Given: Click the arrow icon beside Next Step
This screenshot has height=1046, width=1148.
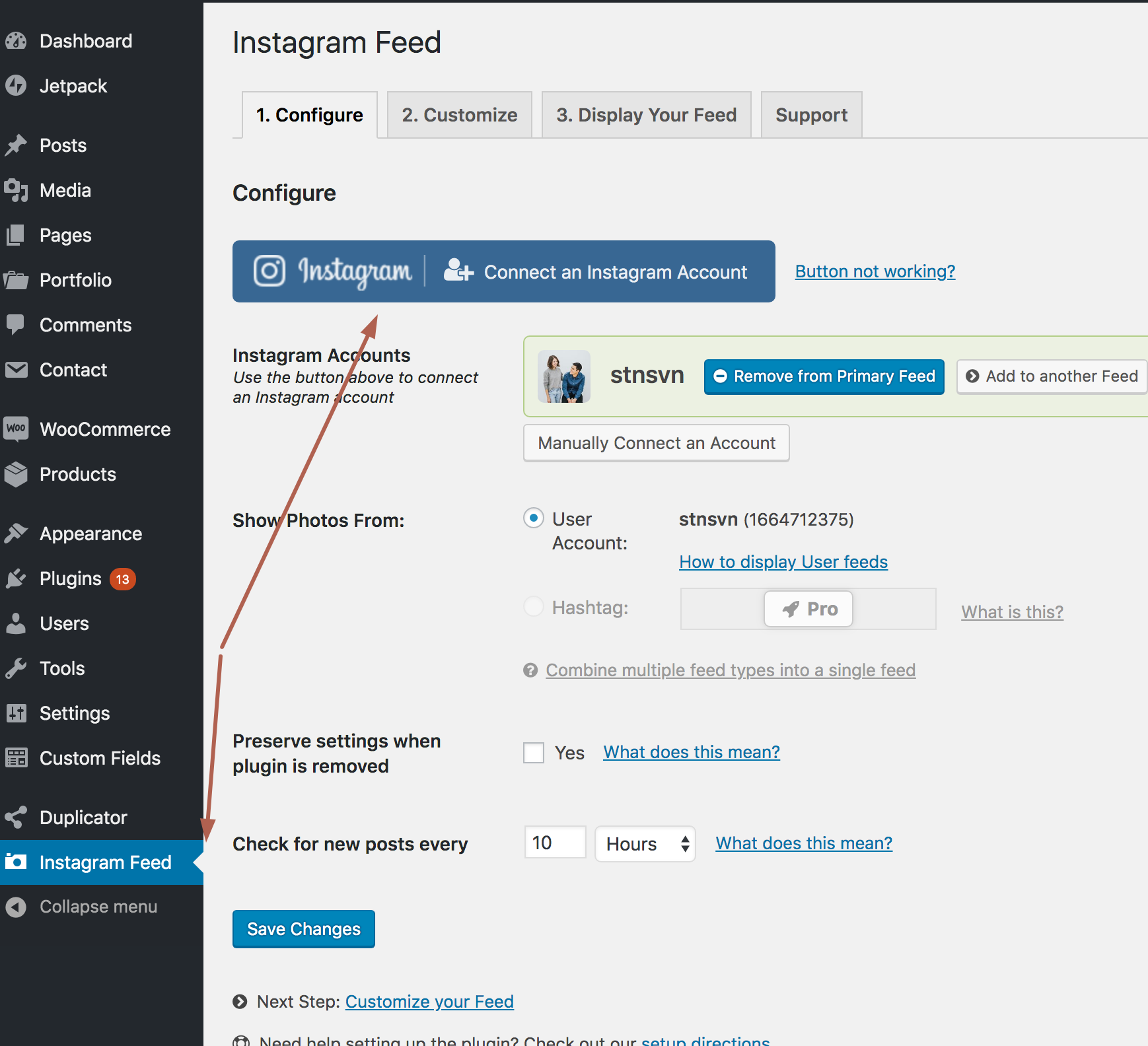Looking at the screenshot, I should (x=240, y=1002).
